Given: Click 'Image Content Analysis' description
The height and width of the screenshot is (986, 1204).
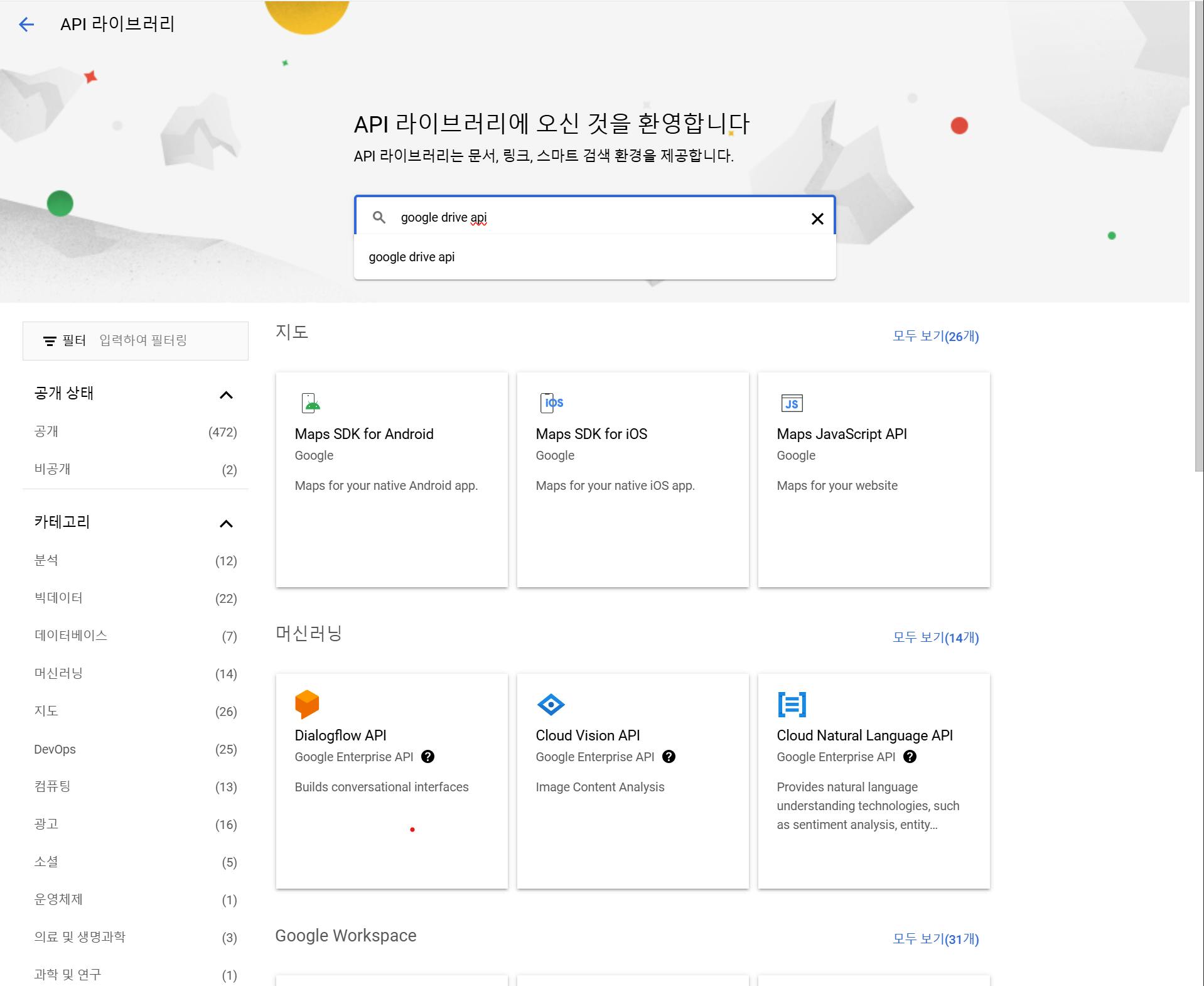Looking at the screenshot, I should click(x=600, y=787).
